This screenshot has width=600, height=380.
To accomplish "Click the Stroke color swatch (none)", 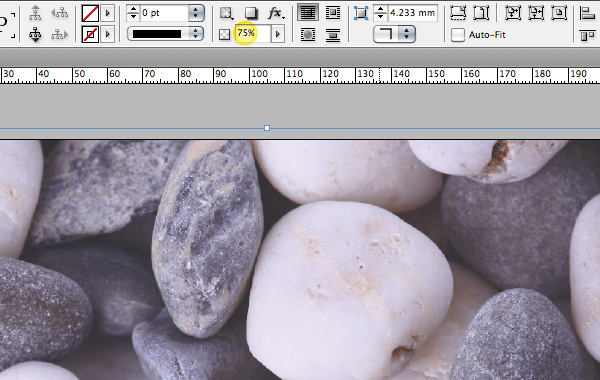I will 90,35.
